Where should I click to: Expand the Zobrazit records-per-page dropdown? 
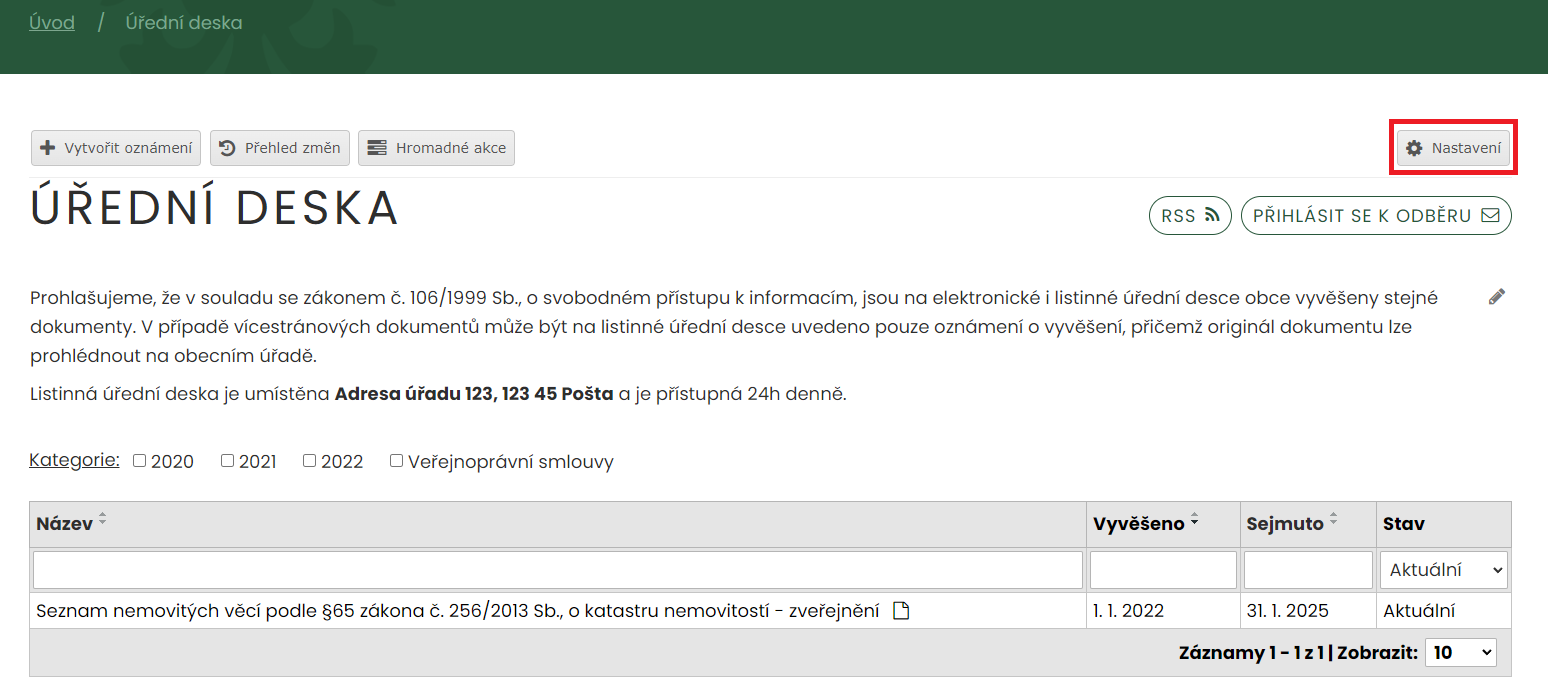(x=1460, y=652)
